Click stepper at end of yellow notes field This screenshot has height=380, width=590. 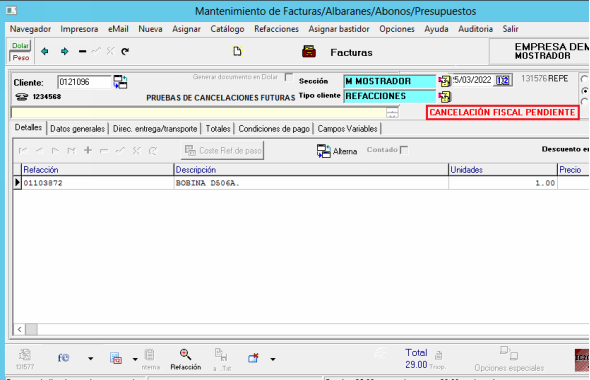[x=392, y=112]
